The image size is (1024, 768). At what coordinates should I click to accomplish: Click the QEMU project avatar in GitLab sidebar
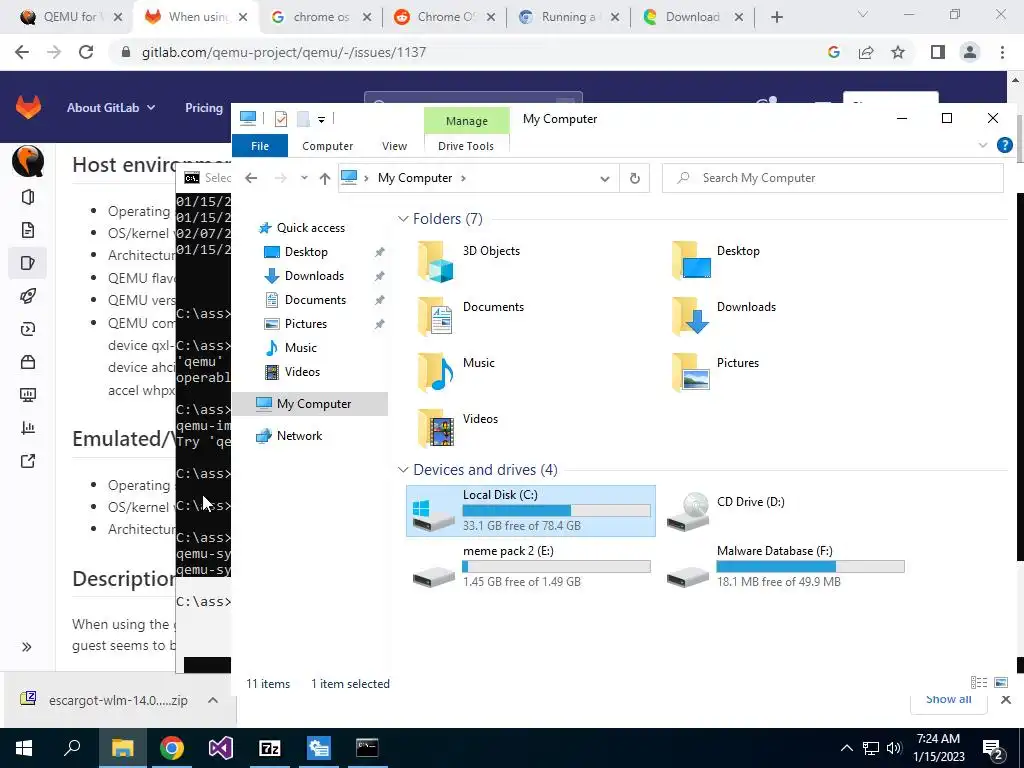(28, 161)
